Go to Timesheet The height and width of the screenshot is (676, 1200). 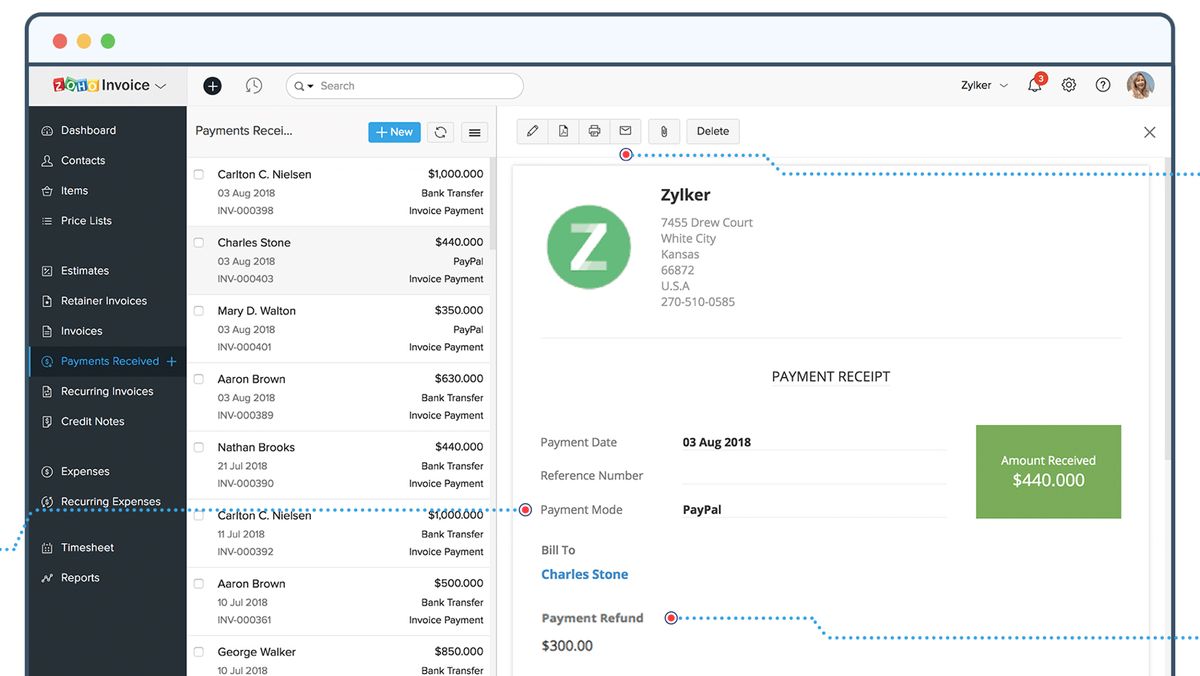pyautogui.click(x=87, y=547)
